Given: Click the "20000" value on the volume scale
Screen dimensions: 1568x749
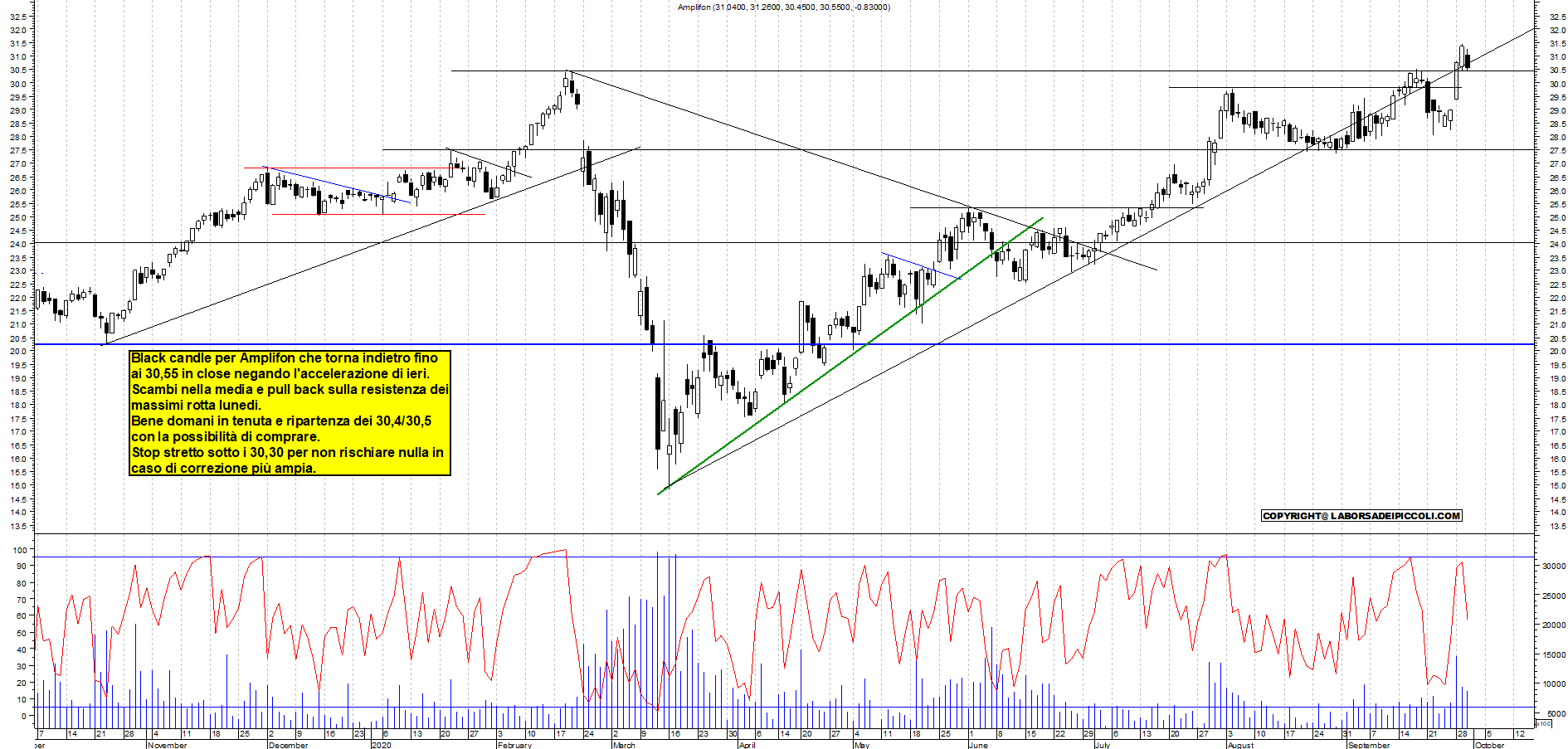Looking at the screenshot, I should (1553, 625).
